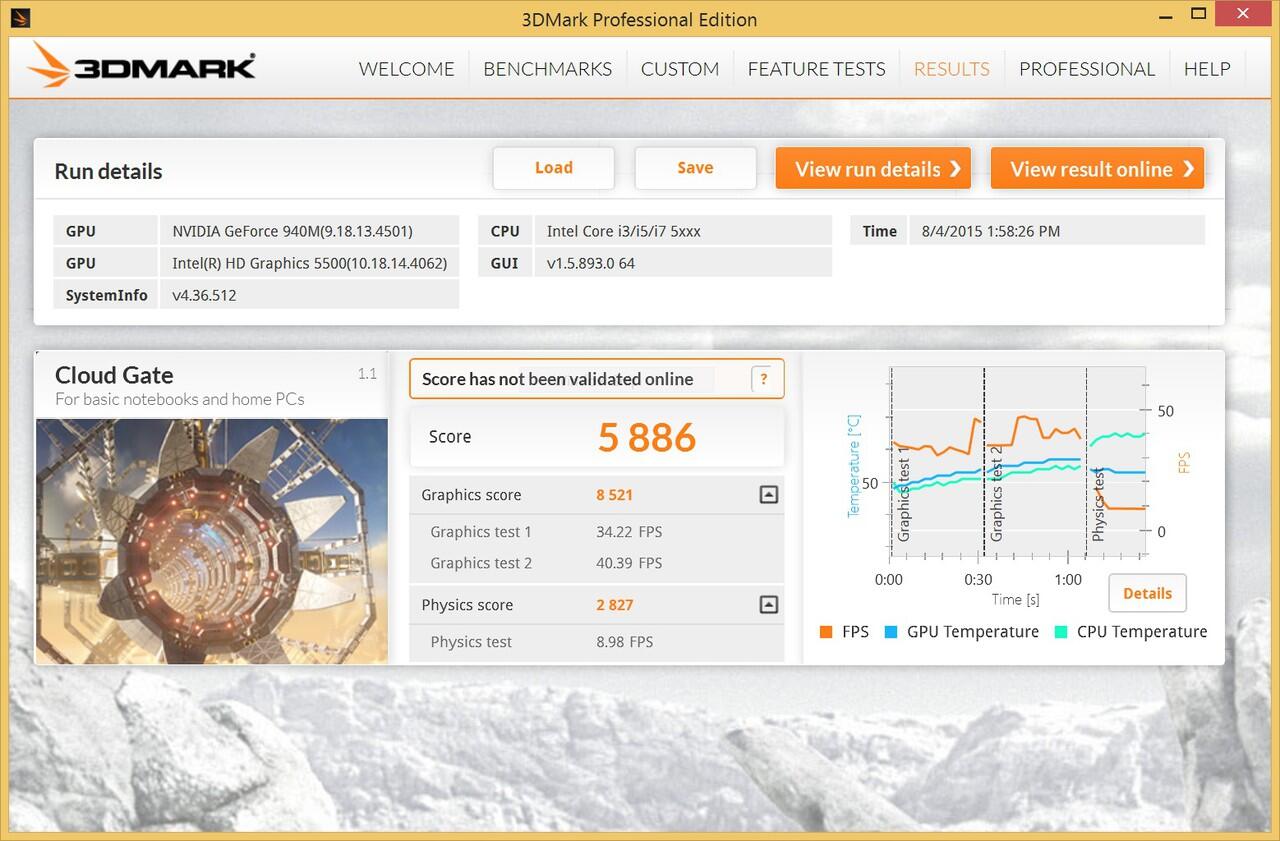The height and width of the screenshot is (841, 1280).
Task: Collapse the Physics score section
Action: pyautogui.click(x=768, y=604)
